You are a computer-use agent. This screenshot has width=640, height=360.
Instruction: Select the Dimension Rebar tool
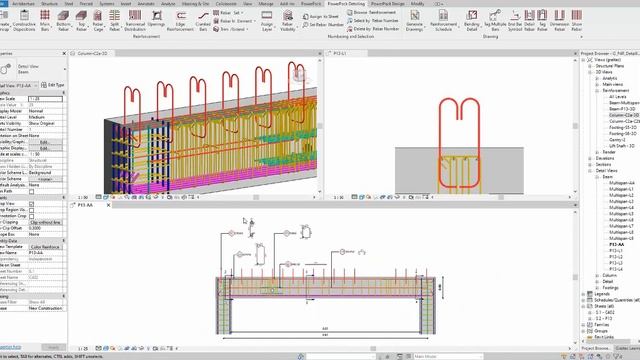(559, 20)
